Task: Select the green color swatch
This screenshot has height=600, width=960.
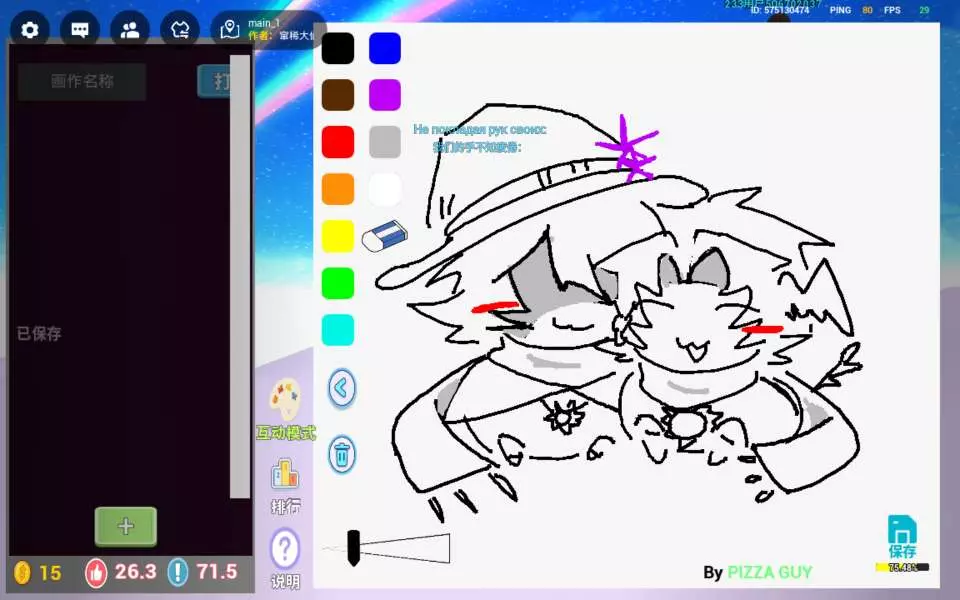Action: point(338,283)
